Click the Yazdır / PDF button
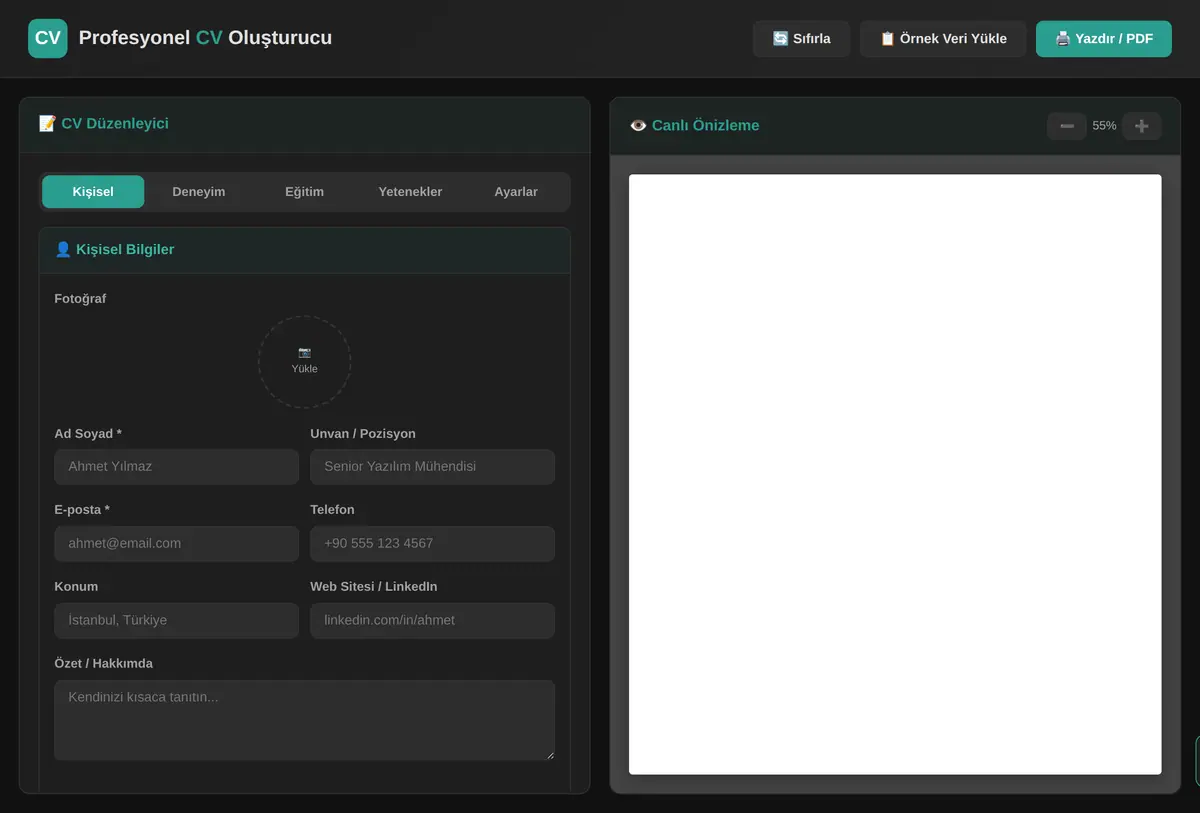 [x=1104, y=39]
